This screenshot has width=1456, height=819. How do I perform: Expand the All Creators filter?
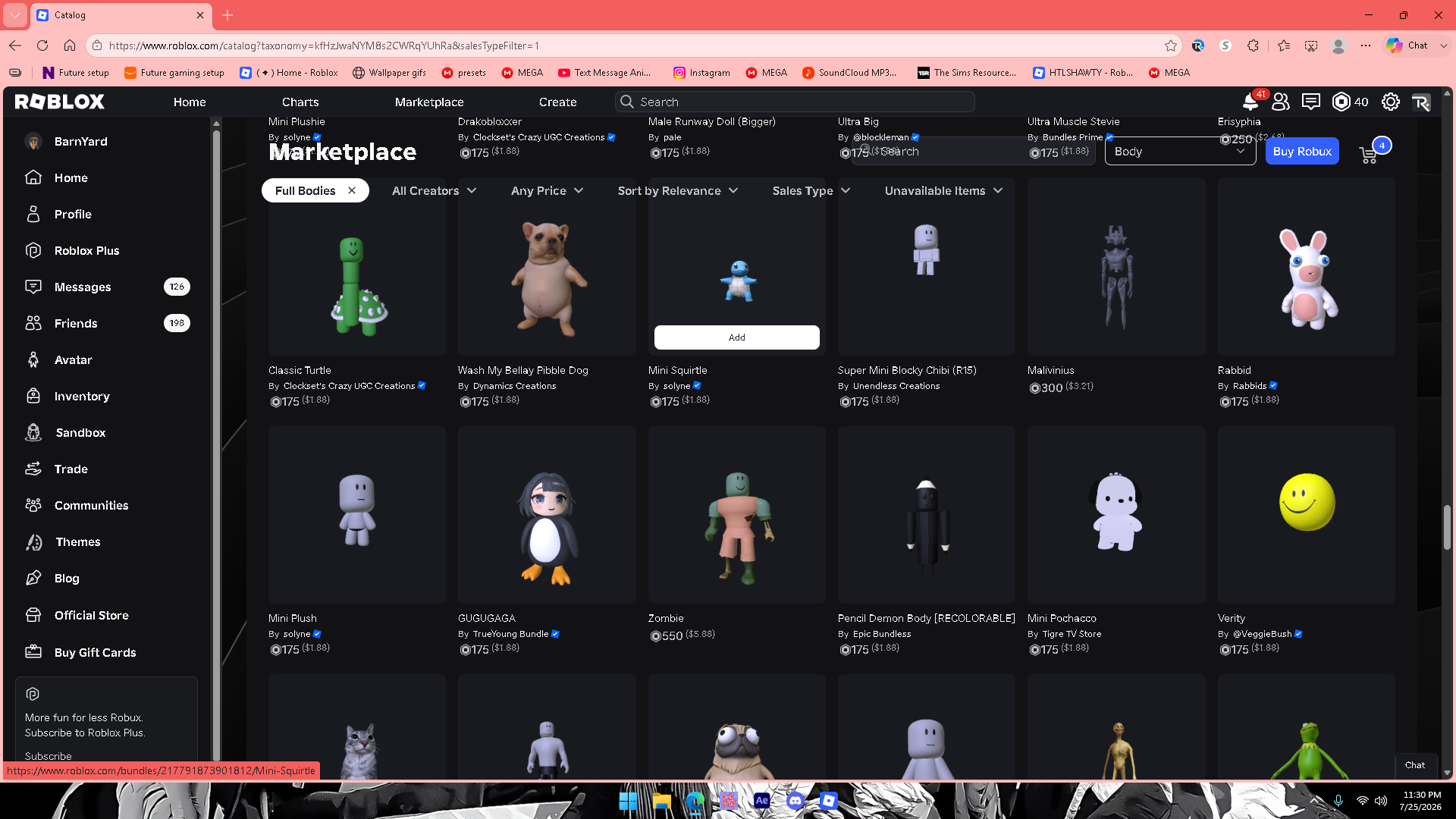click(x=434, y=191)
